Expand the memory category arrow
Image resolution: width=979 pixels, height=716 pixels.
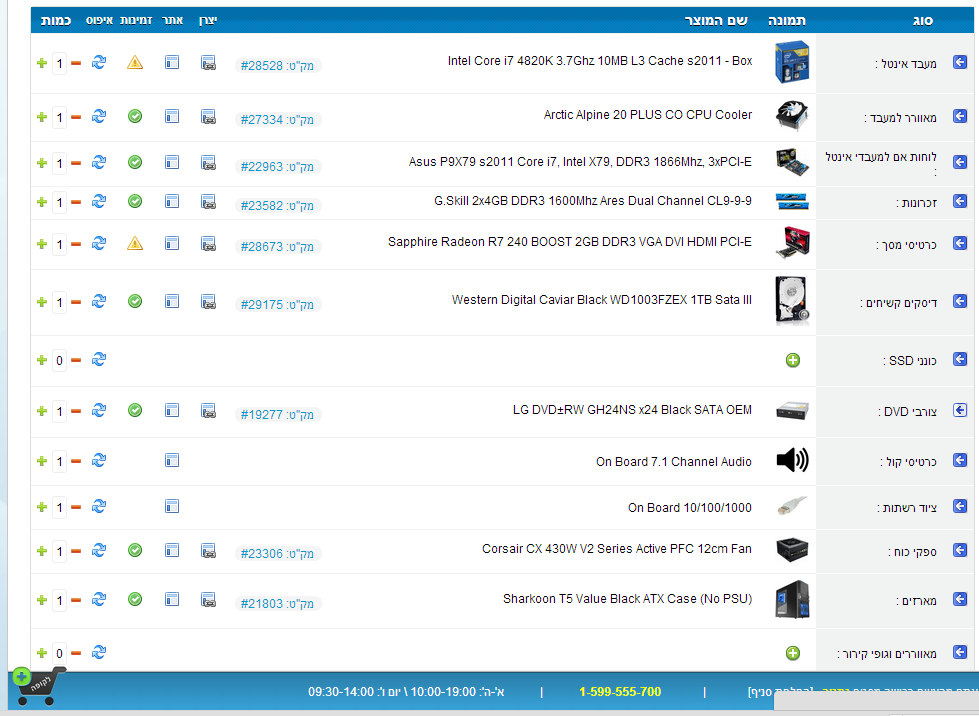[x=960, y=201]
